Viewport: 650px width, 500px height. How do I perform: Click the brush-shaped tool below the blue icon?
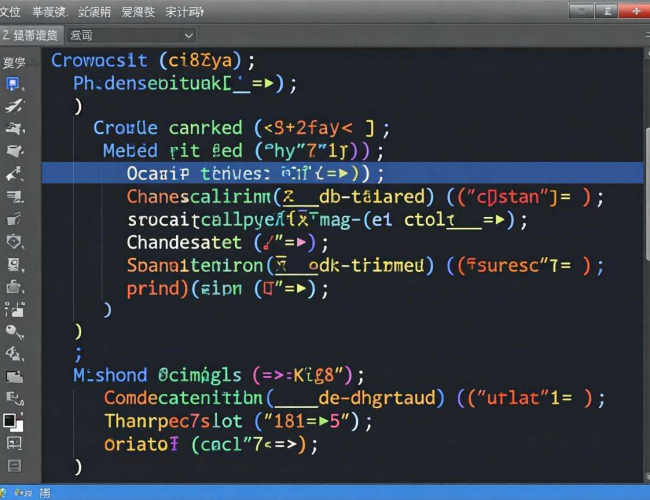point(14,106)
